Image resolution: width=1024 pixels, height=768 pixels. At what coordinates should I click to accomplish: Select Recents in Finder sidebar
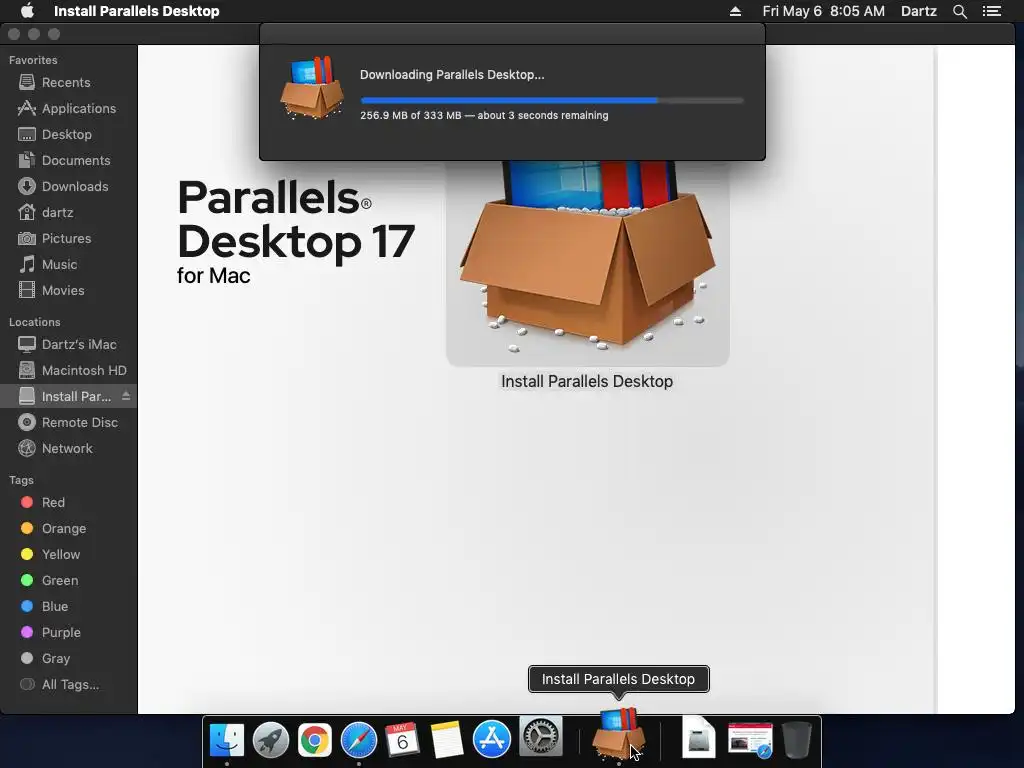(x=69, y=82)
